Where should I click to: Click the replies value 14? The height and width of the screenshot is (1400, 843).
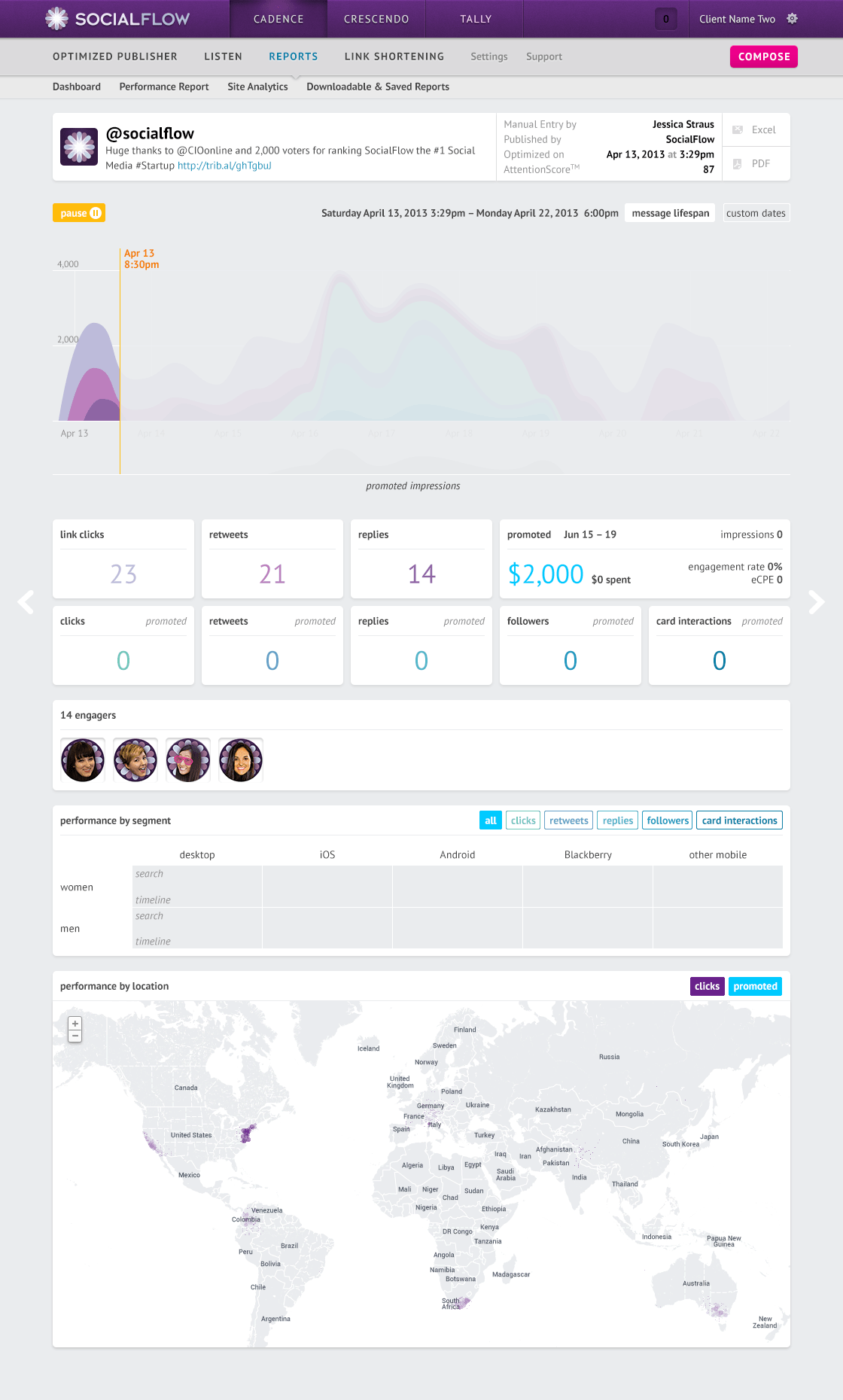click(x=421, y=574)
